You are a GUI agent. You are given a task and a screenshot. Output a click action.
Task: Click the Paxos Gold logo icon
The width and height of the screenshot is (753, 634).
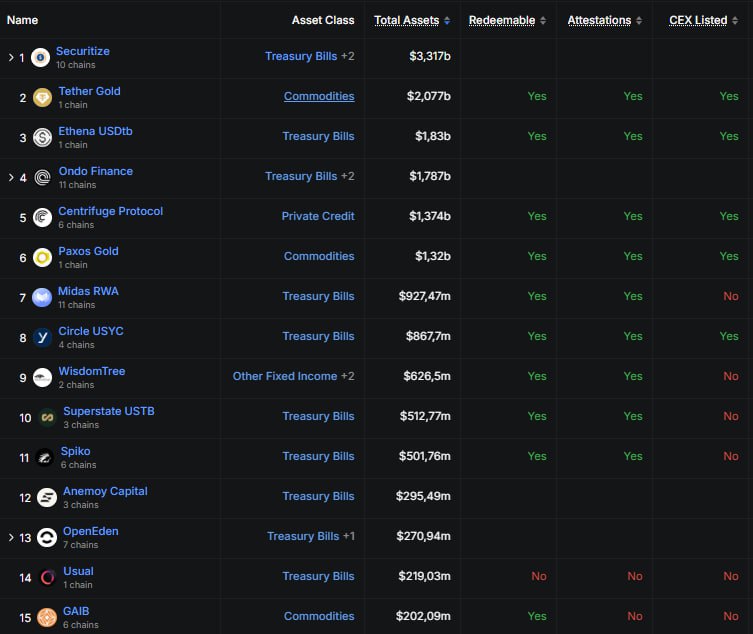pyautogui.click(x=42, y=257)
